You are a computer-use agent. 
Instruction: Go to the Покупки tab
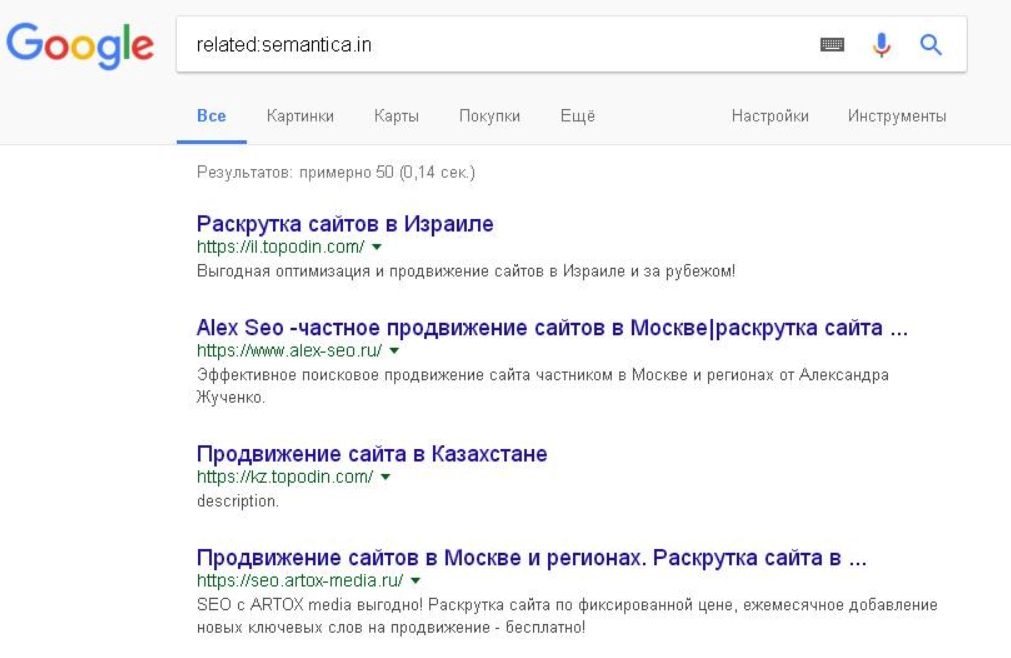[489, 116]
